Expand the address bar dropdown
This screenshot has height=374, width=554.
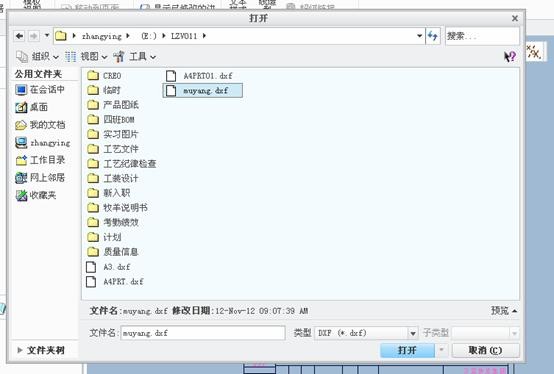[419, 36]
